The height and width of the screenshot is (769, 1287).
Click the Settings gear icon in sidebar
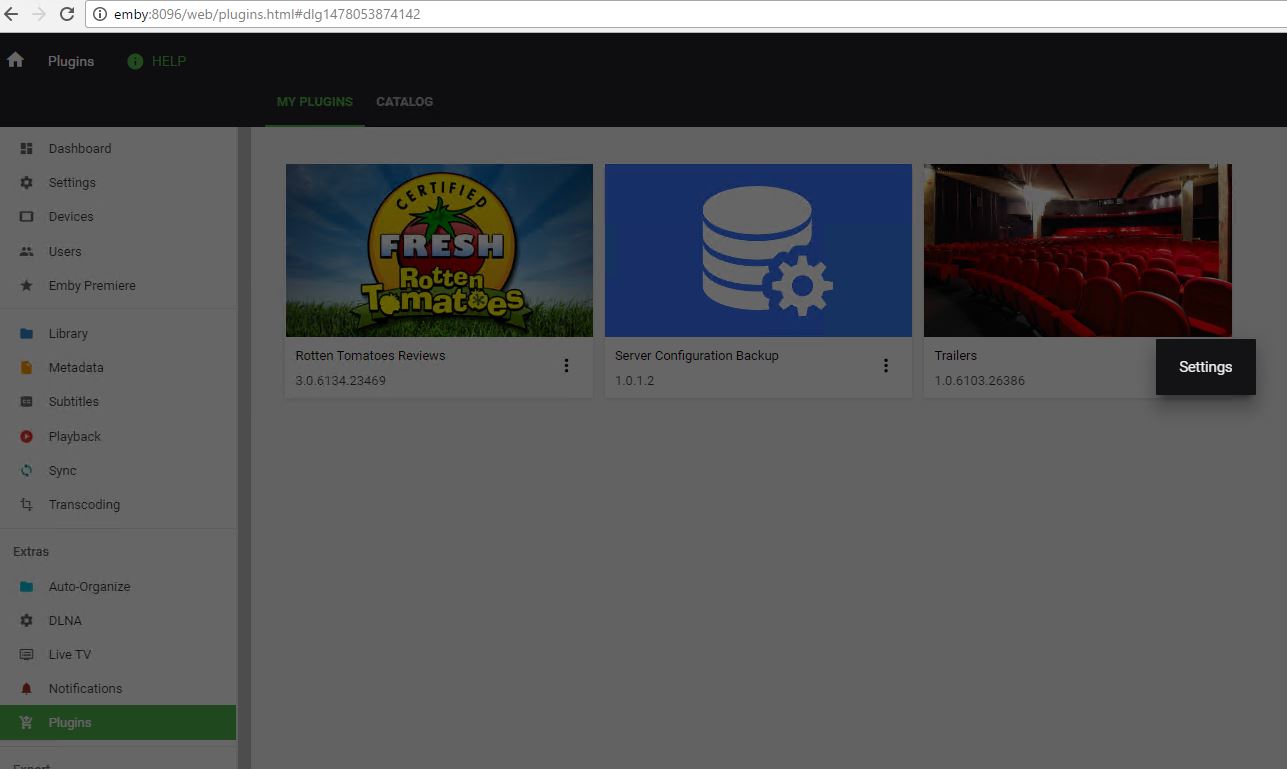click(27, 183)
